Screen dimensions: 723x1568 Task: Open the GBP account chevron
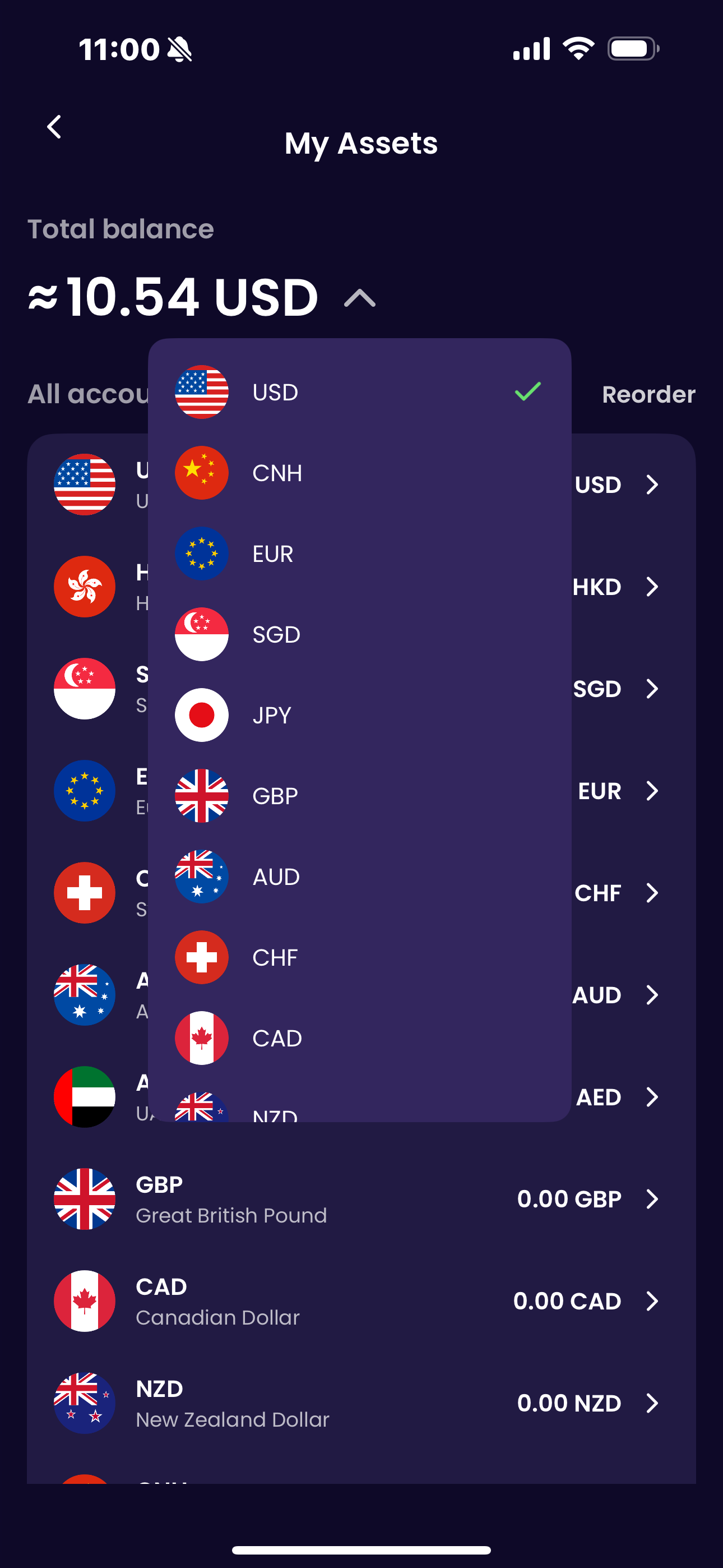[x=652, y=1199]
